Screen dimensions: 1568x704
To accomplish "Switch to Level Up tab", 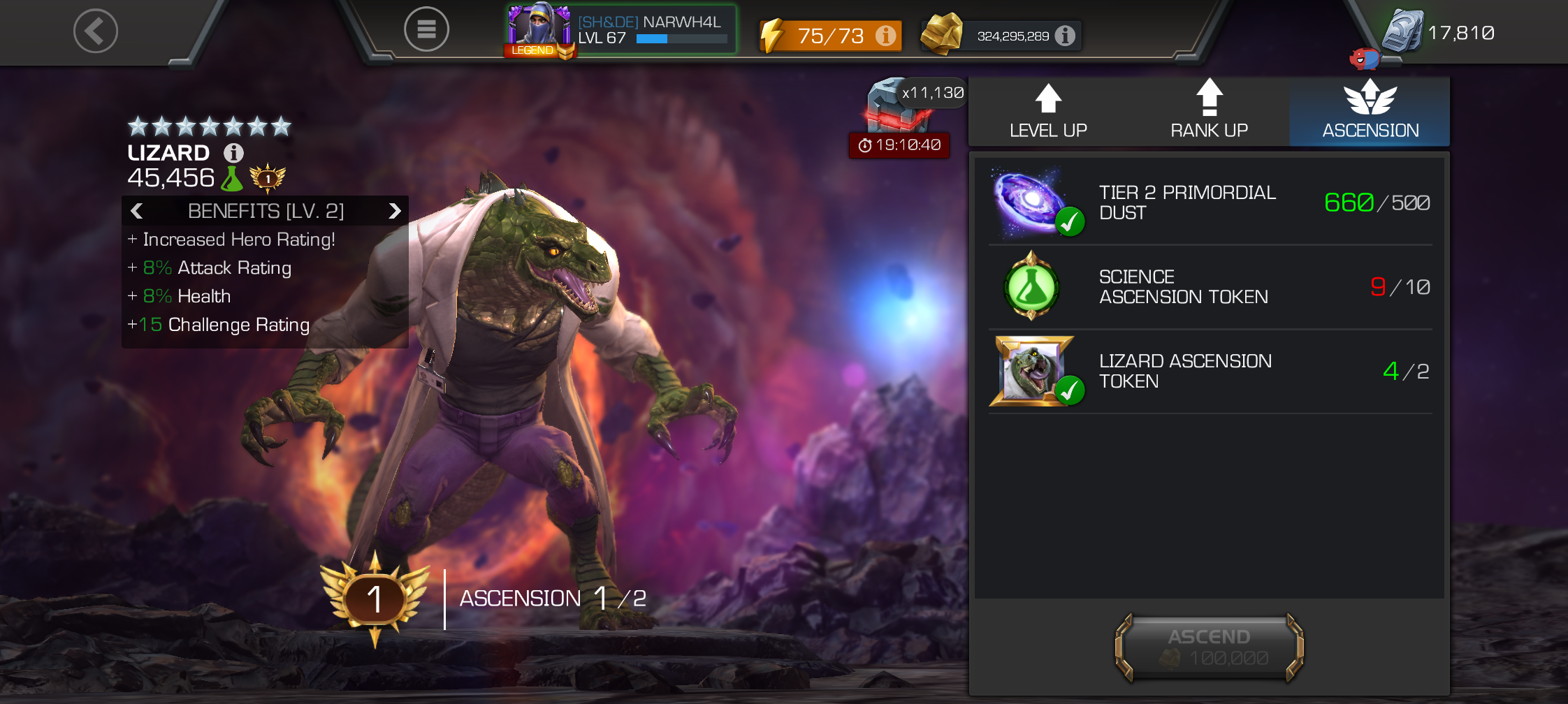I will [1048, 112].
